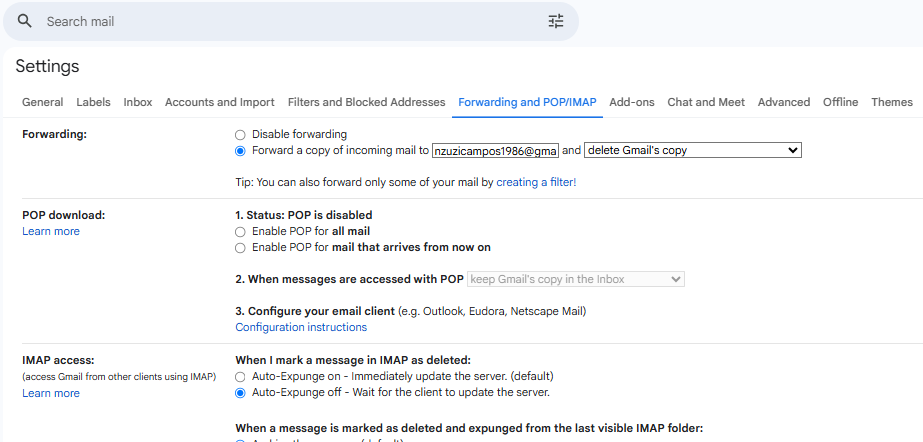Switch to the General tab
Image resolution: width=923 pixels, height=442 pixels.
click(x=42, y=102)
